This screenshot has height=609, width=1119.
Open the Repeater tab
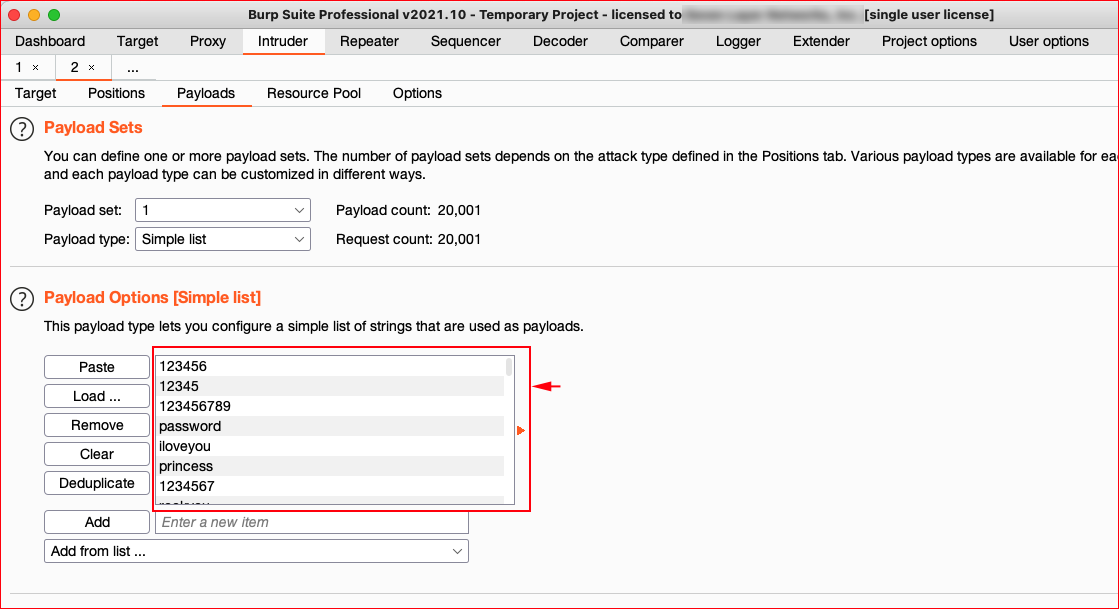click(x=369, y=41)
